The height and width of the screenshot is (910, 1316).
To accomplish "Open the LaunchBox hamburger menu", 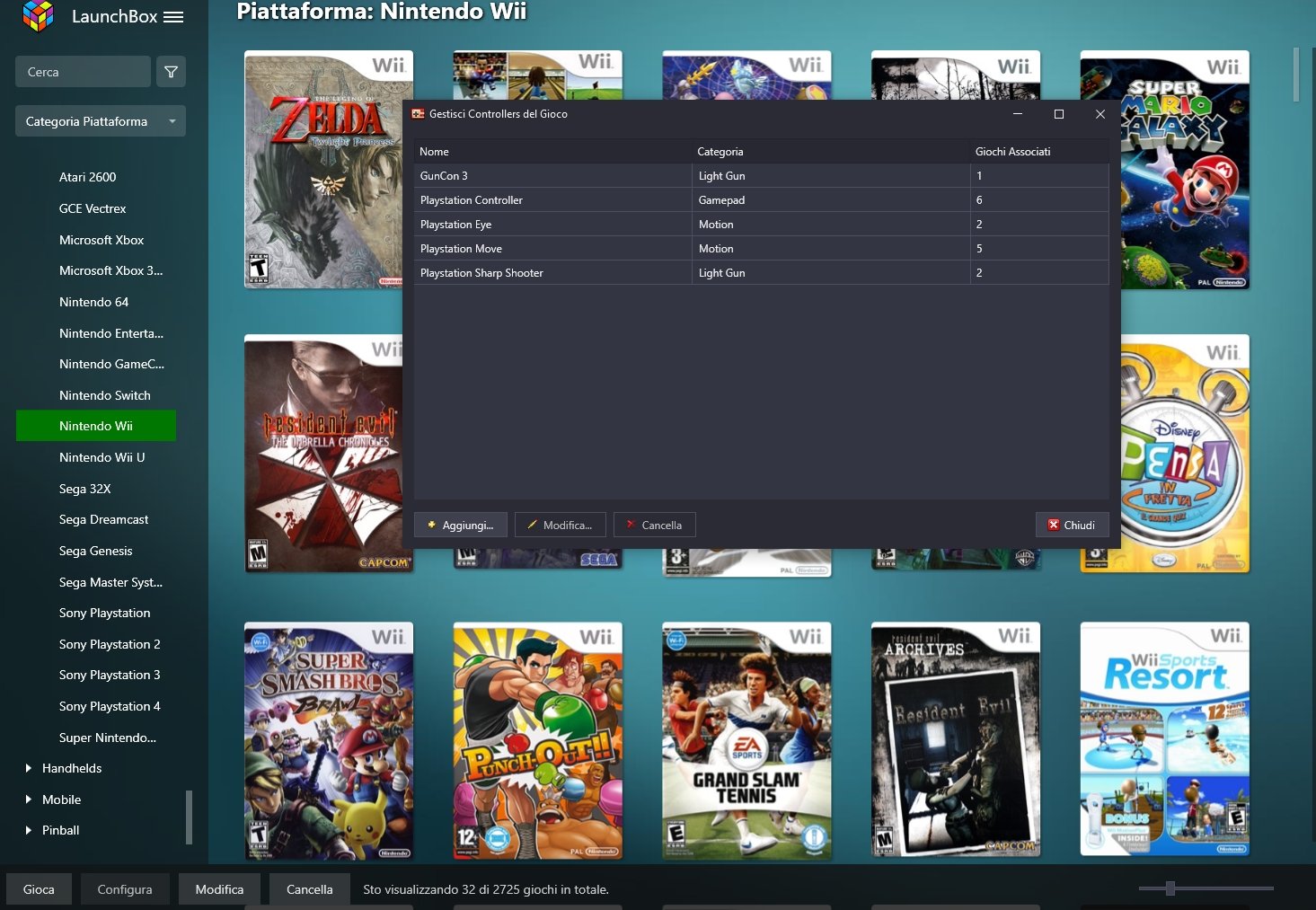I will coord(174,17).
